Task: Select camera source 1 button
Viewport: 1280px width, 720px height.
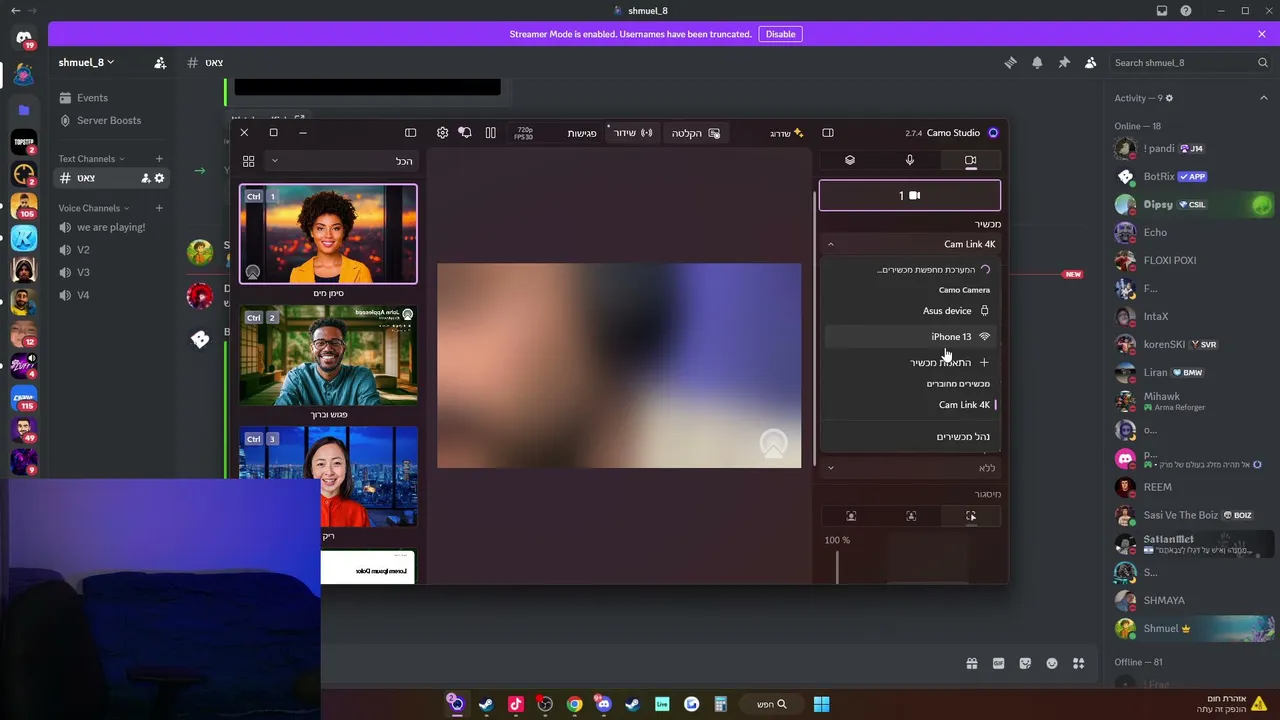Action: (x=910, y=196)
